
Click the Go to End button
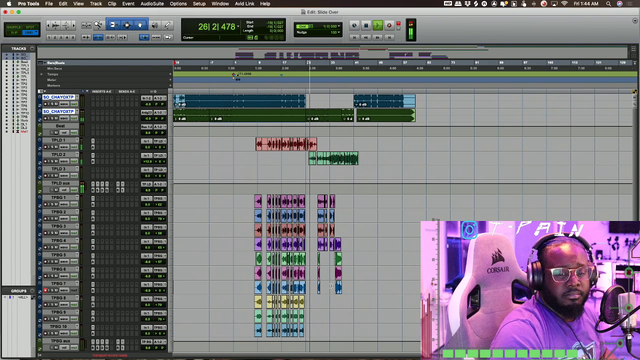pyautogui.click(x=389, y=37)
